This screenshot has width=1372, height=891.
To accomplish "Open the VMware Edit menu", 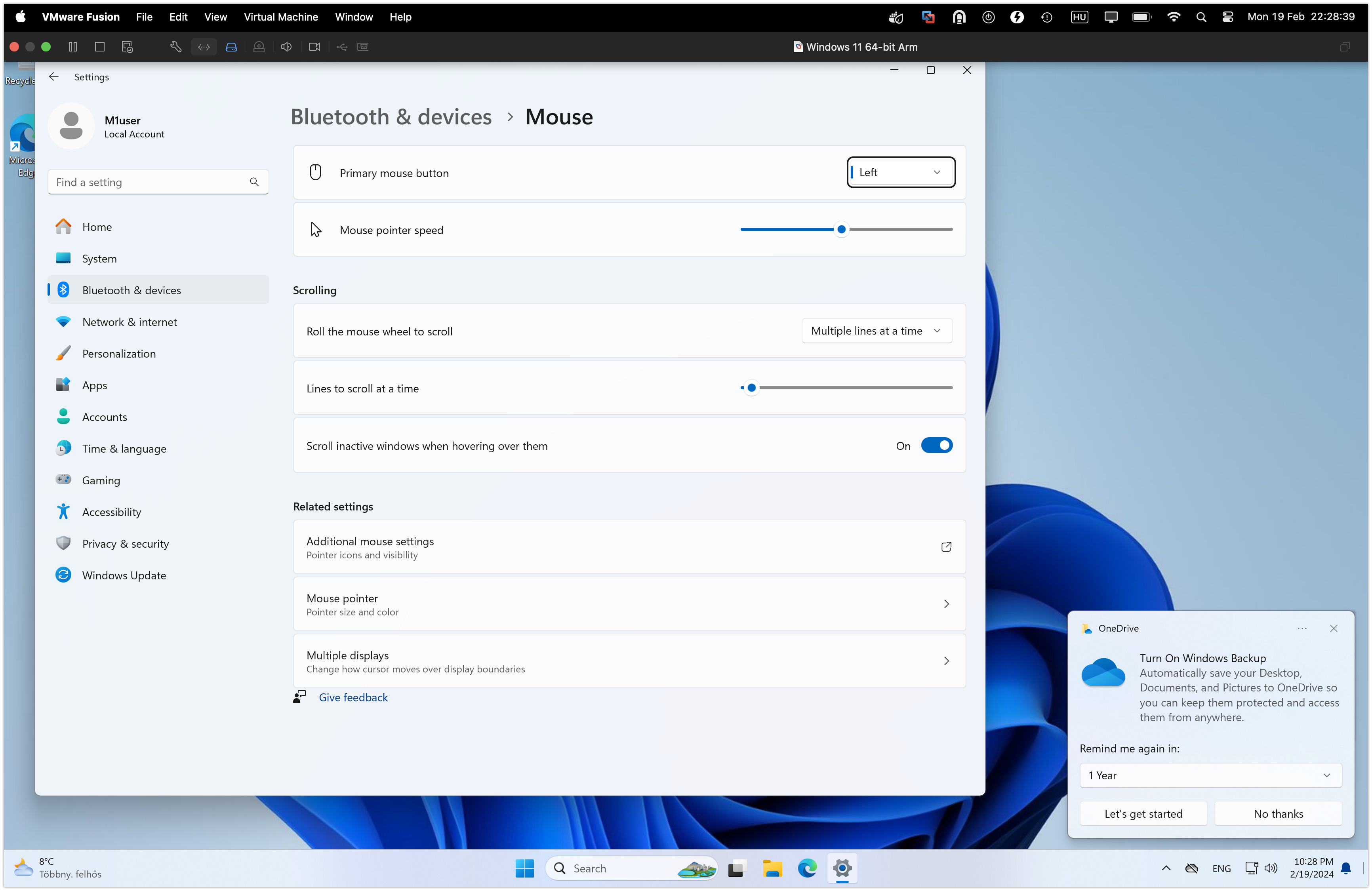I will [x=178, y=17].
